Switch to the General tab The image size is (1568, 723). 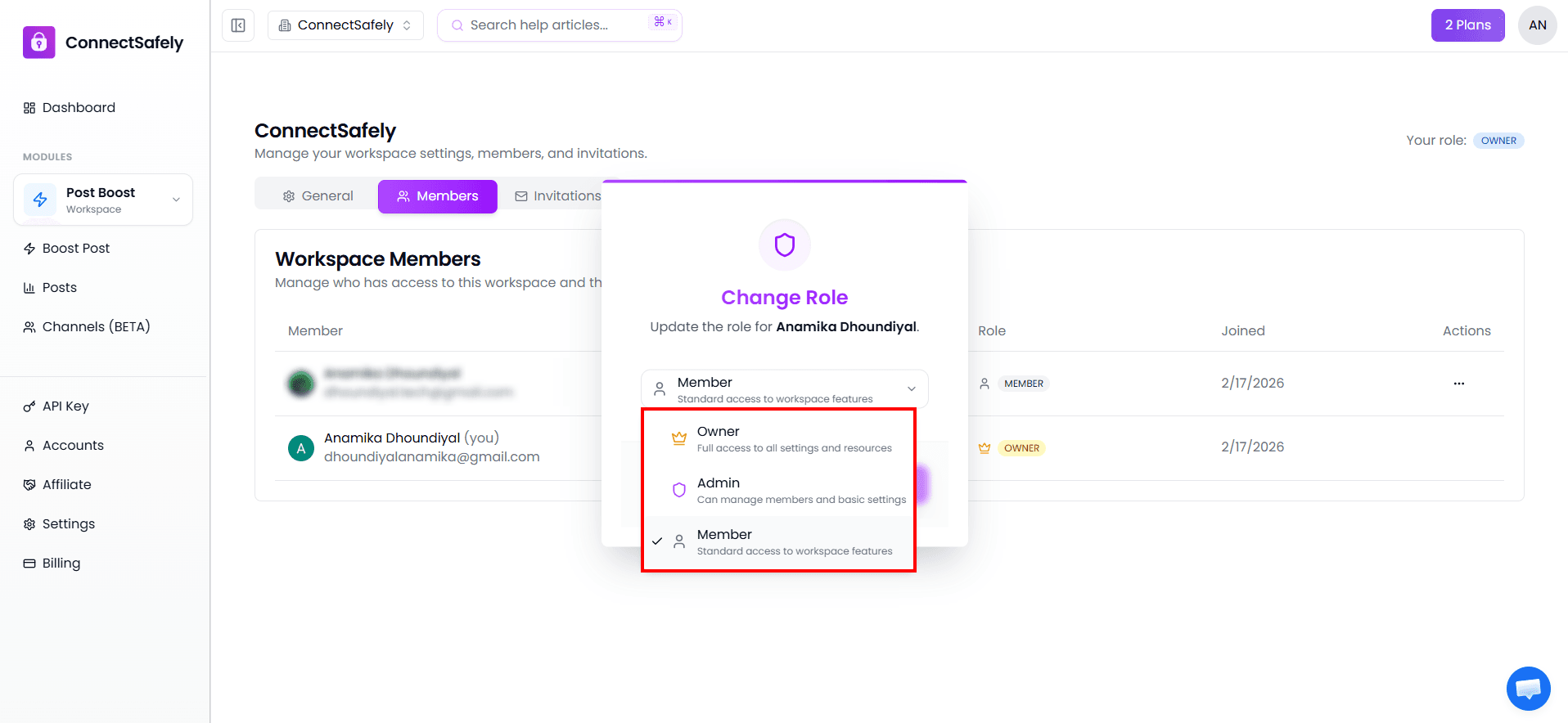[x=318, y=196]
